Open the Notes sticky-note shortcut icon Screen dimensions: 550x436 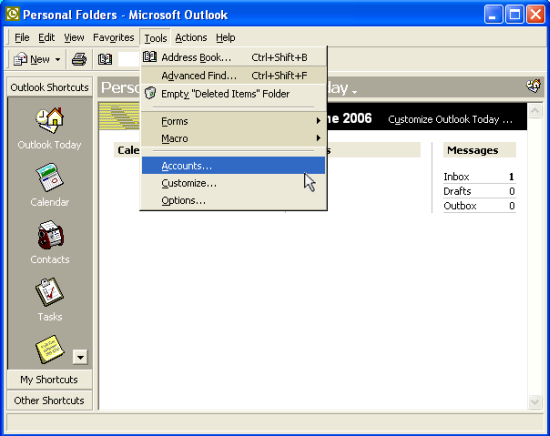(49, 349)
